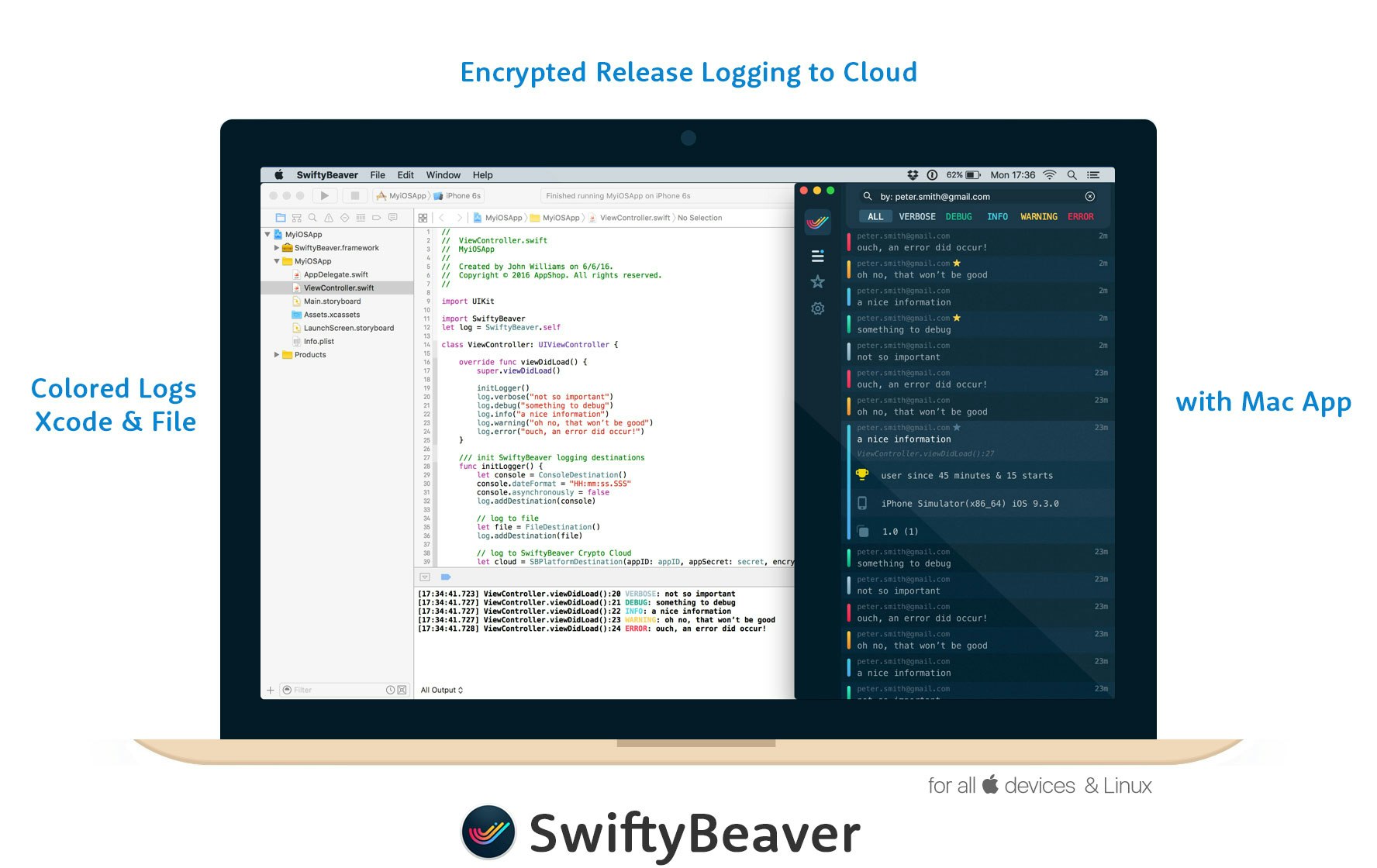Filter logs by DEBUG level
Viewport: 1377px width, 868px height.
pos(958,217)
